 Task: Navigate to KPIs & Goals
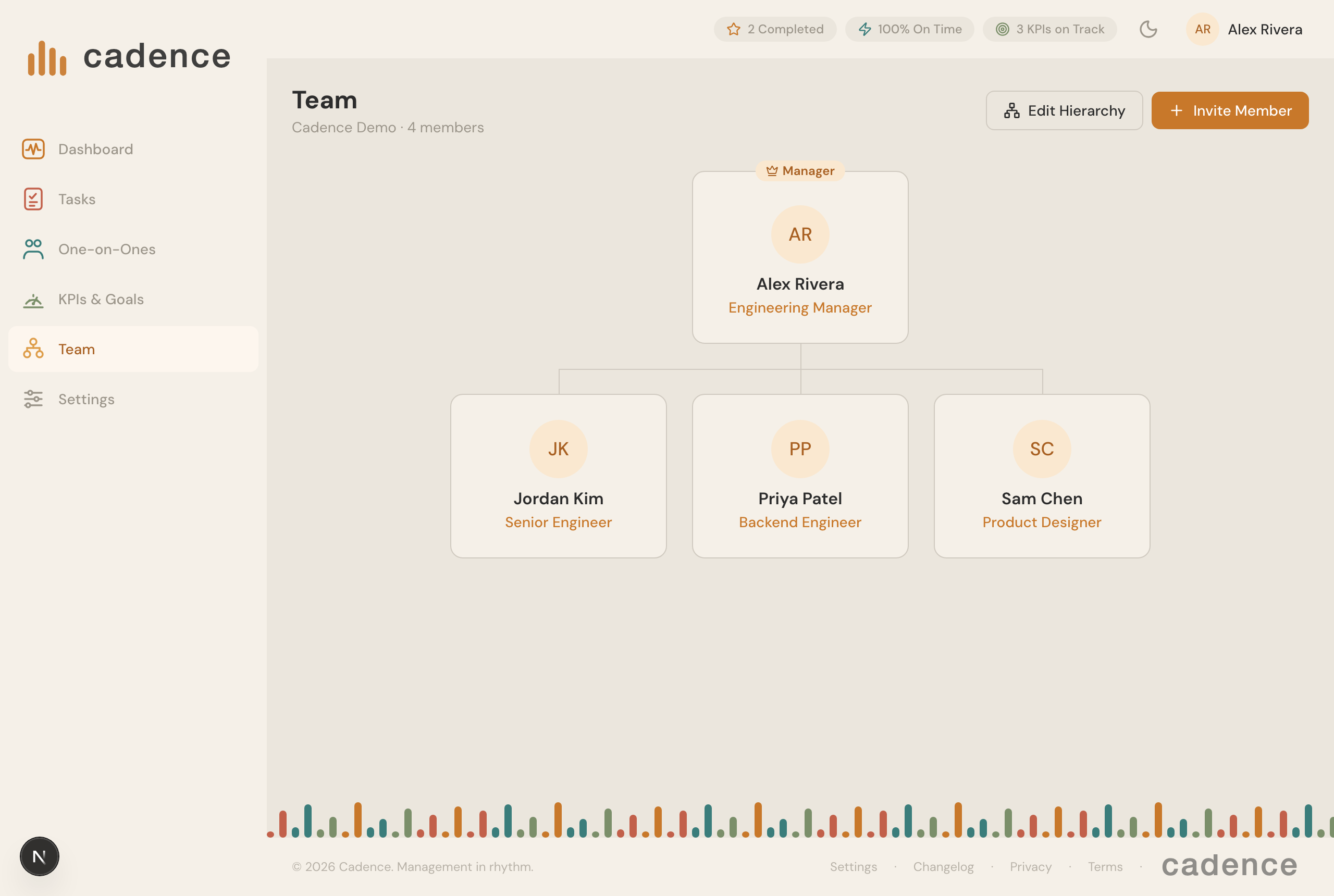coord(101,299)
